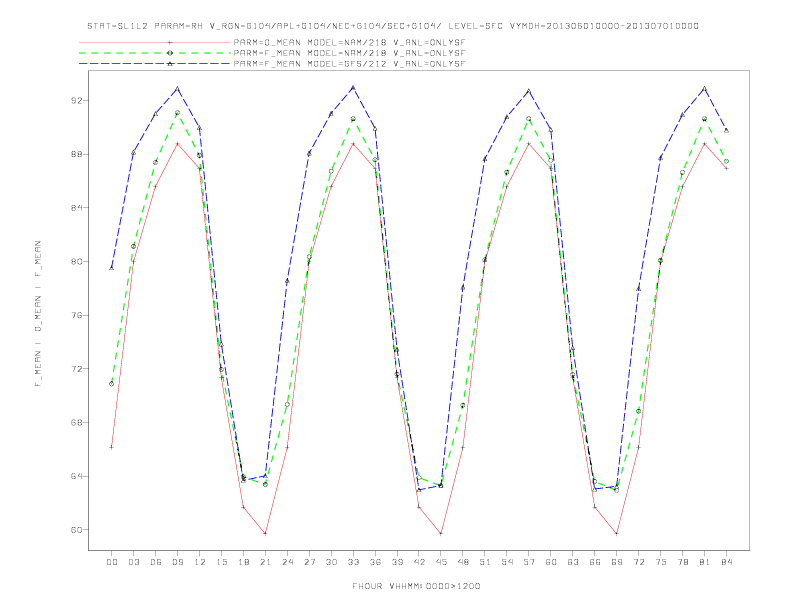792x612 pixels.
Task: Click x-axis tick label 30
Action: click(x=331, y=562)
